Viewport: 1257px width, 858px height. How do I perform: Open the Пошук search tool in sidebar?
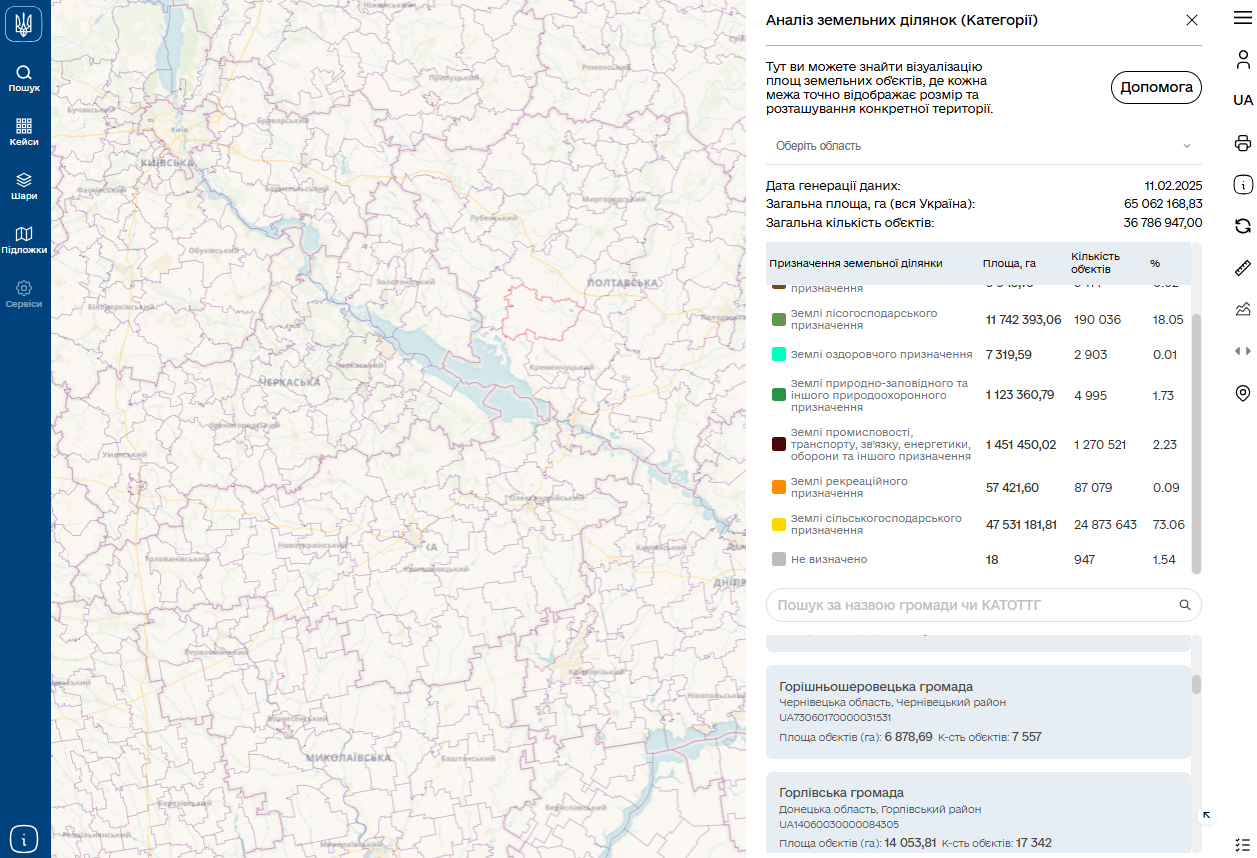pyautogui.click(x=24, y=78)
